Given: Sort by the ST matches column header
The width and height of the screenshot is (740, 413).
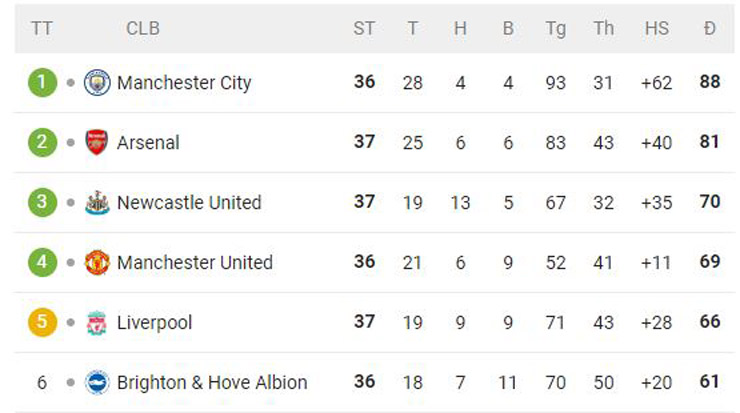Looking at the screenshot, I should tap(364, 28).
